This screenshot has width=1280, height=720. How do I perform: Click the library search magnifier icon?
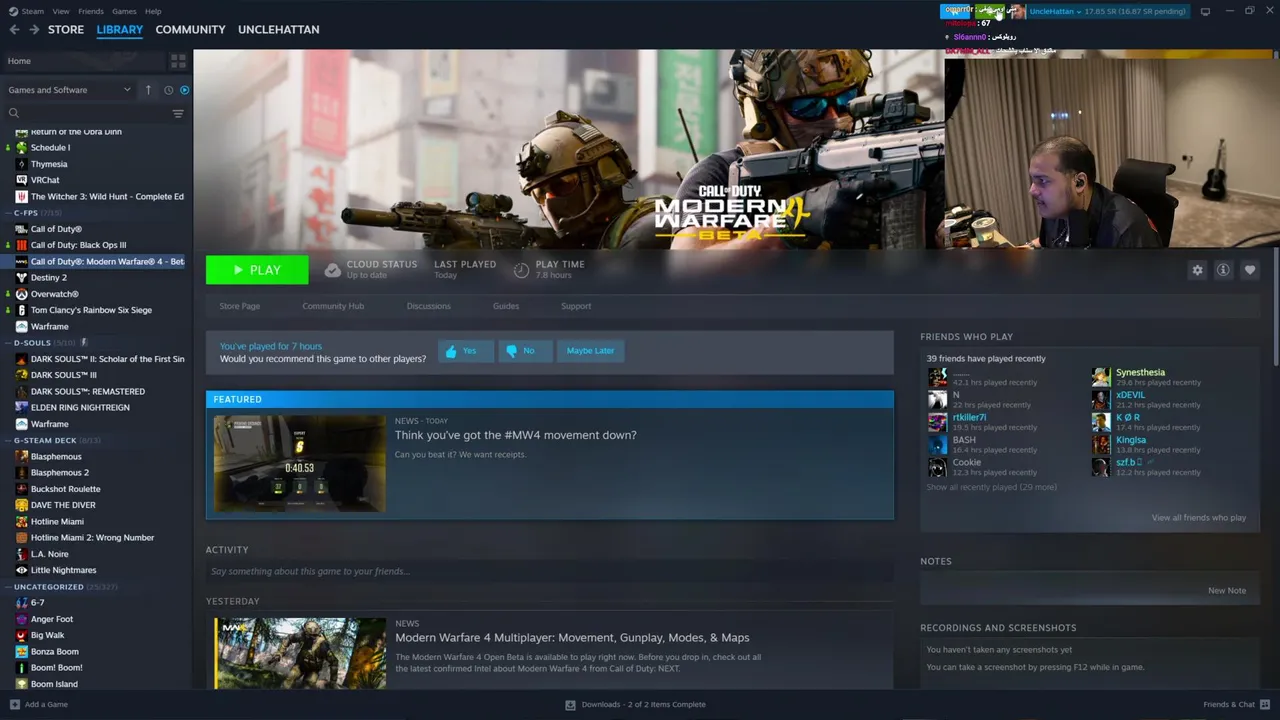[x=14, y=113]
